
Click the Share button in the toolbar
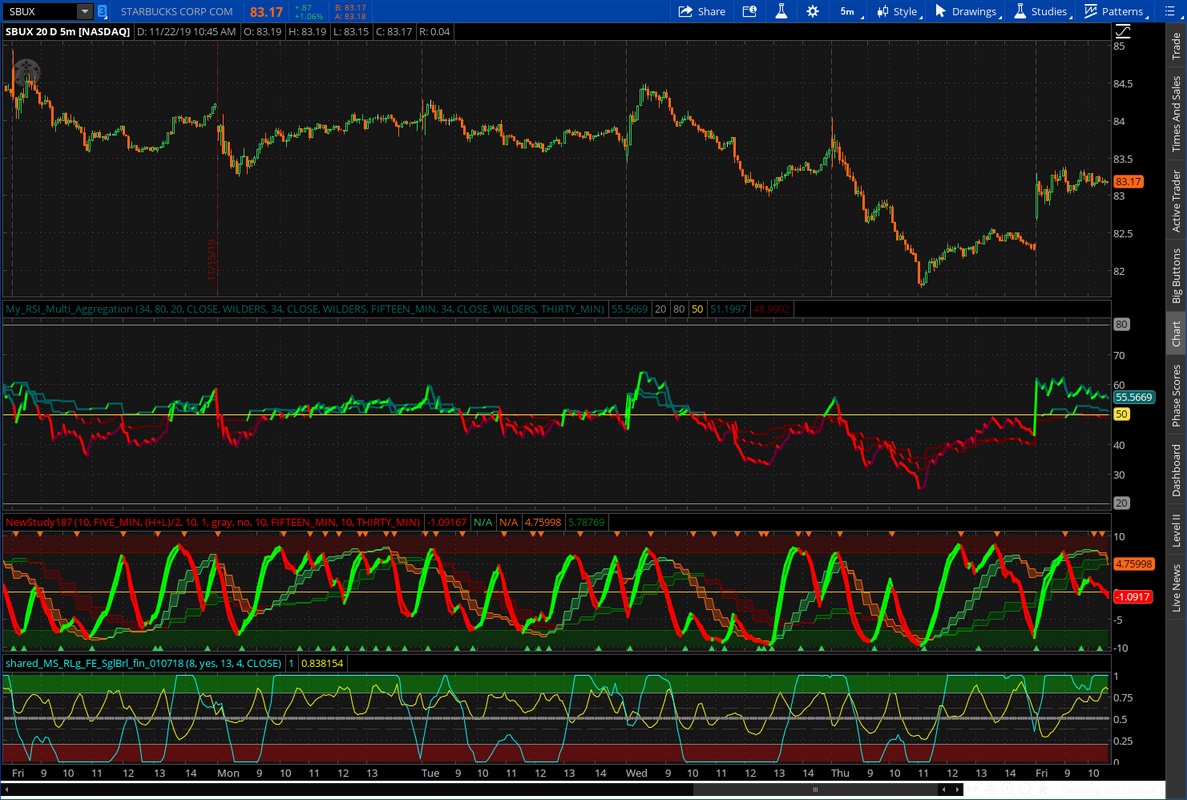[x=702, y=12]
